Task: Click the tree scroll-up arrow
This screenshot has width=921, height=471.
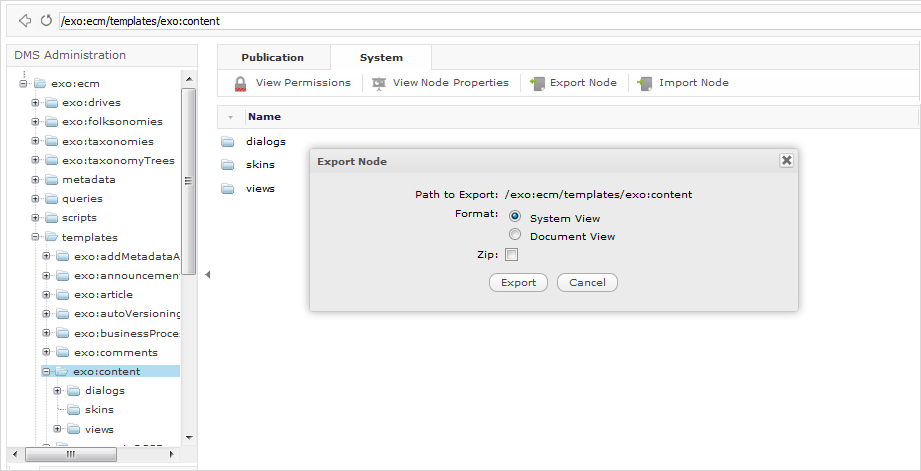Action: coord(189,79)
